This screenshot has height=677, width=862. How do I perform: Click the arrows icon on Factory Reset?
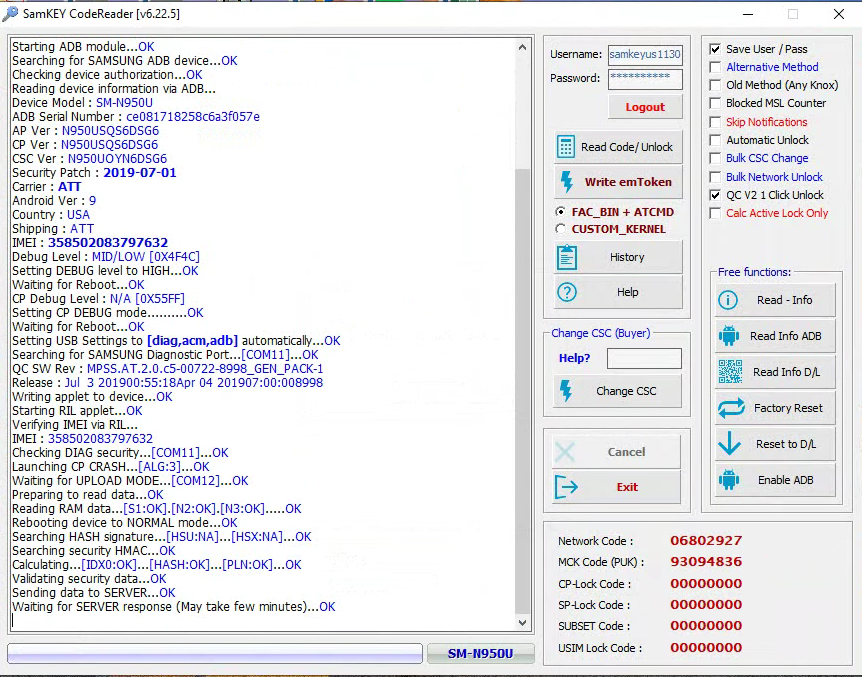[731, 408]
